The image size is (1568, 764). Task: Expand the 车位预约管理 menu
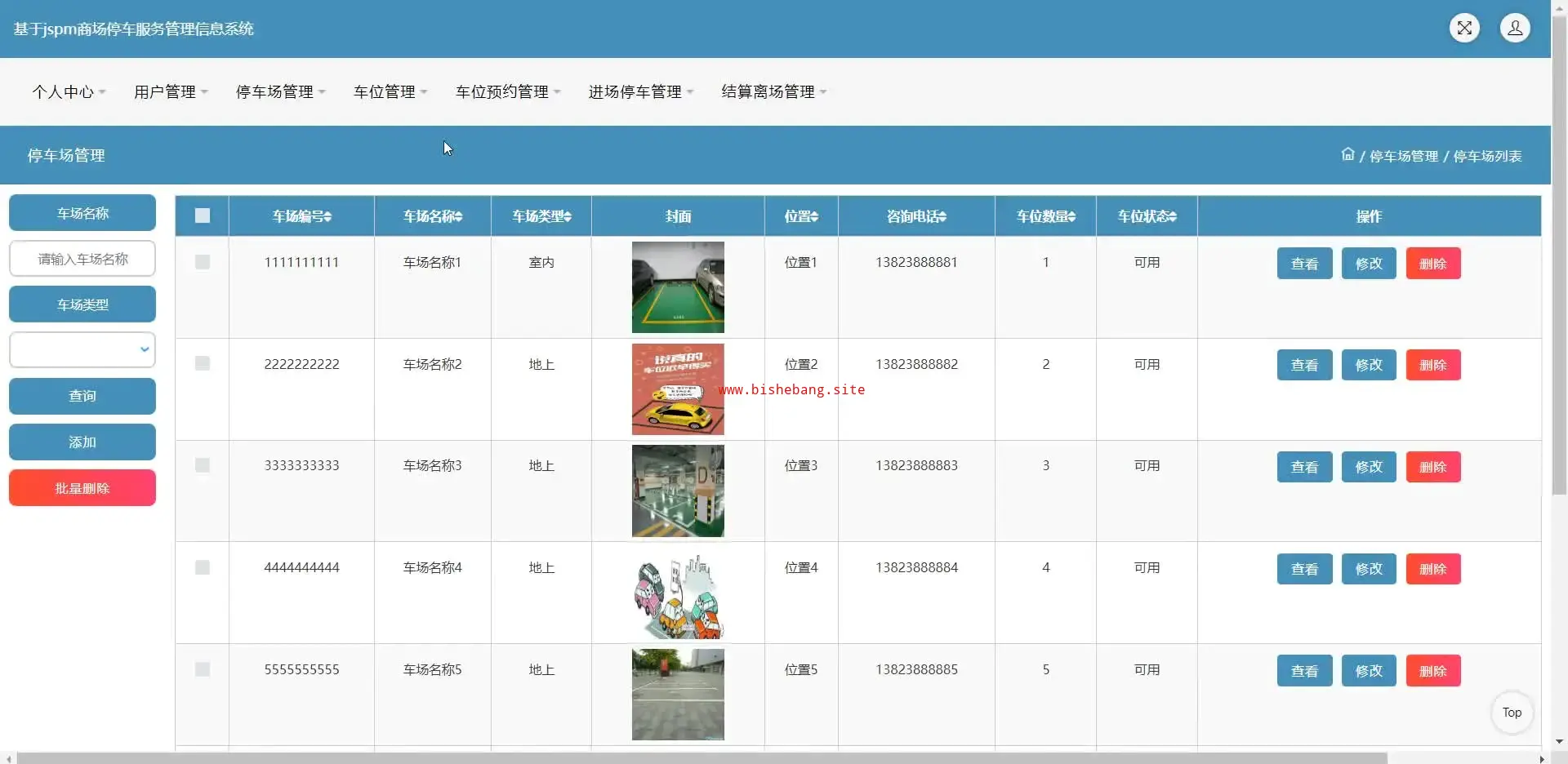click(x=507, y=92)
